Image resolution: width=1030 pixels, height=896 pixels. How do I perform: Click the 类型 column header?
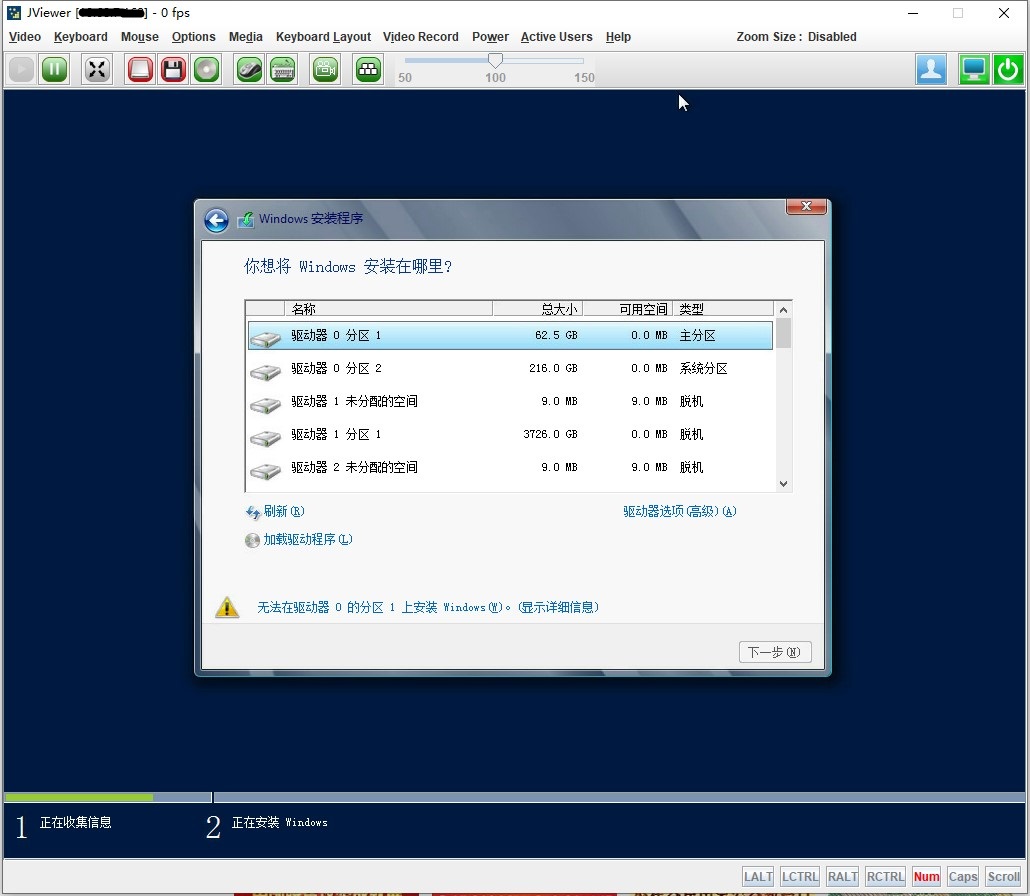pyautogui.click(x=723, y=309)
